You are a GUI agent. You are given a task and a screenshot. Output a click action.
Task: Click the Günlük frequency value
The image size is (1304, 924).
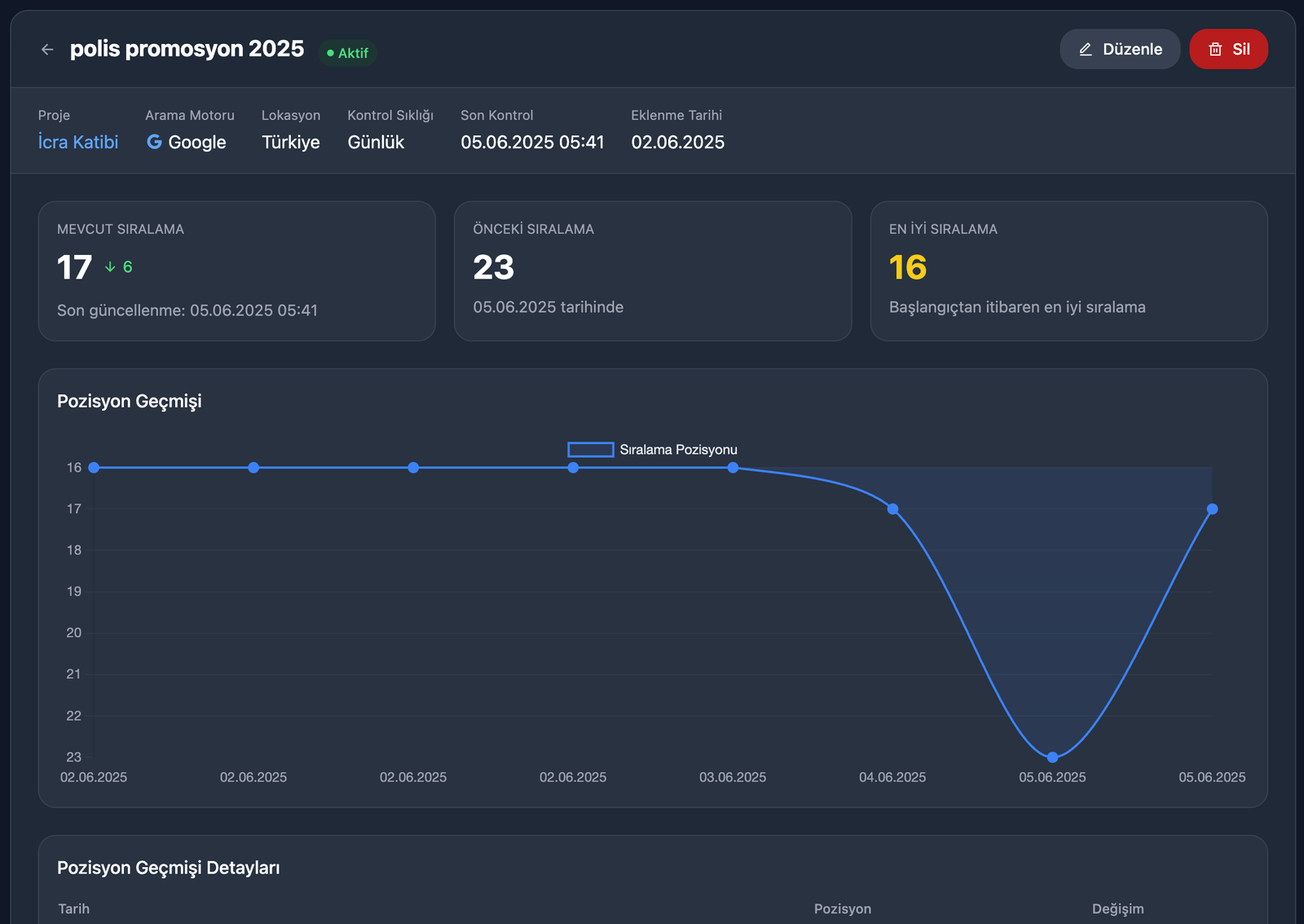tap(376, 142)
